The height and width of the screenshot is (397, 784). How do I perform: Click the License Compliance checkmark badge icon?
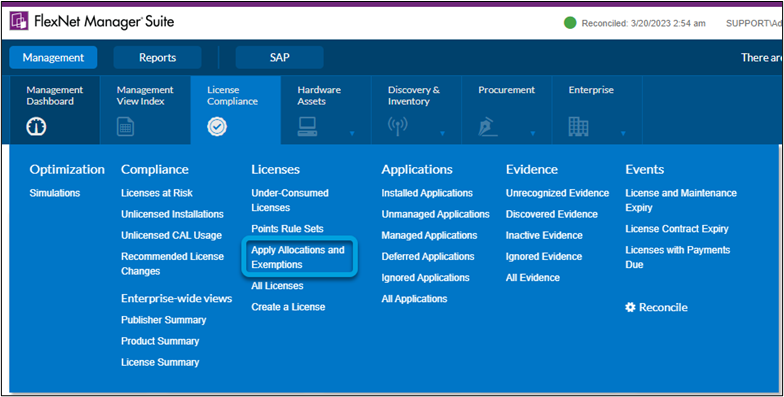tap(217, 127)
